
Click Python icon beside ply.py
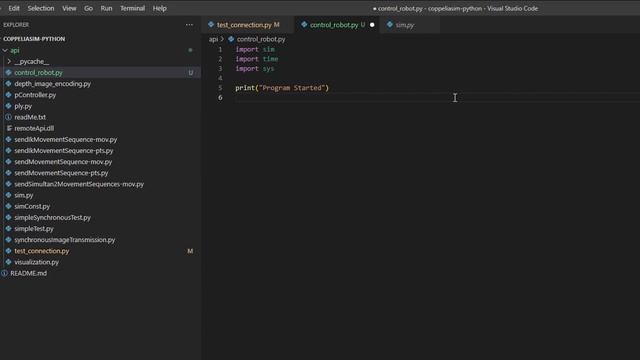click(8, 106)
